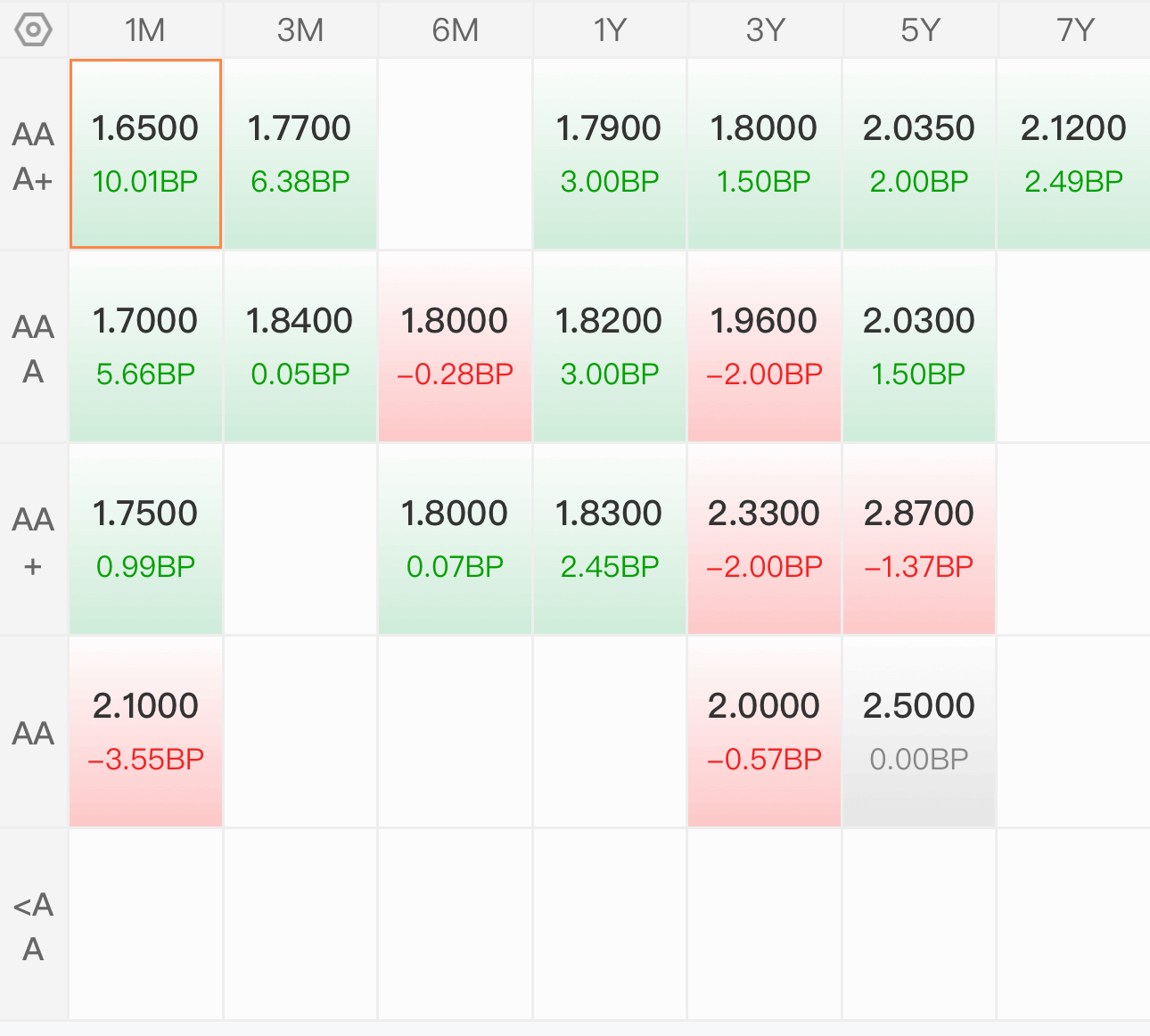Open the hexagon settings icon
Viewport: 1150px width, 1036px height.
pos(33,29)
